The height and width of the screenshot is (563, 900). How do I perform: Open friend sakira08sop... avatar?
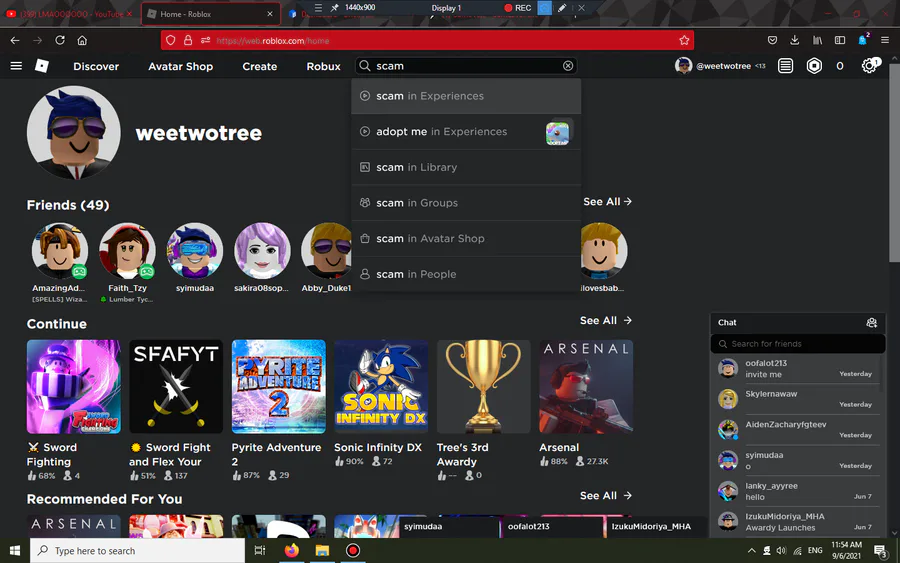click(x=262, y=251)
